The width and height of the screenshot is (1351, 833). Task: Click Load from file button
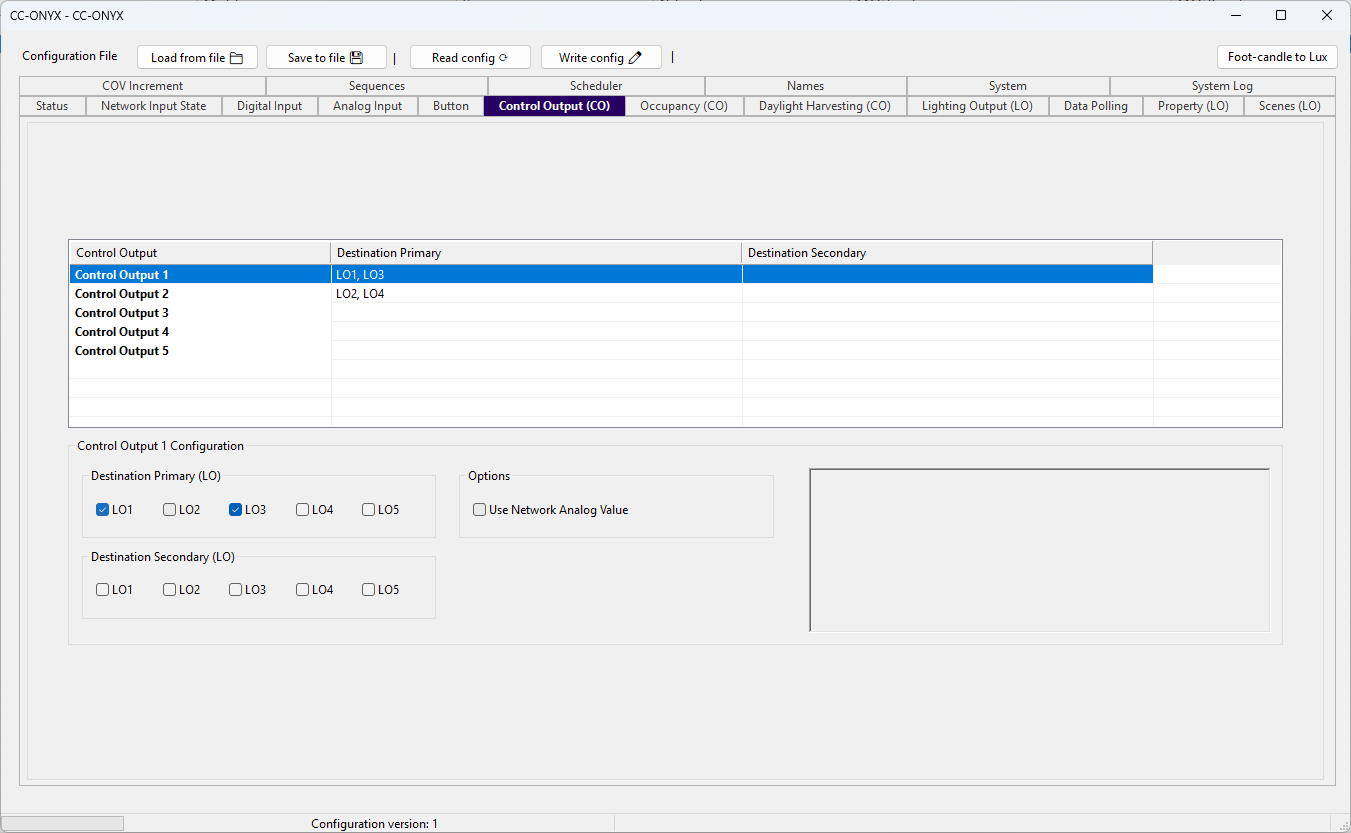tap(197, 57)
